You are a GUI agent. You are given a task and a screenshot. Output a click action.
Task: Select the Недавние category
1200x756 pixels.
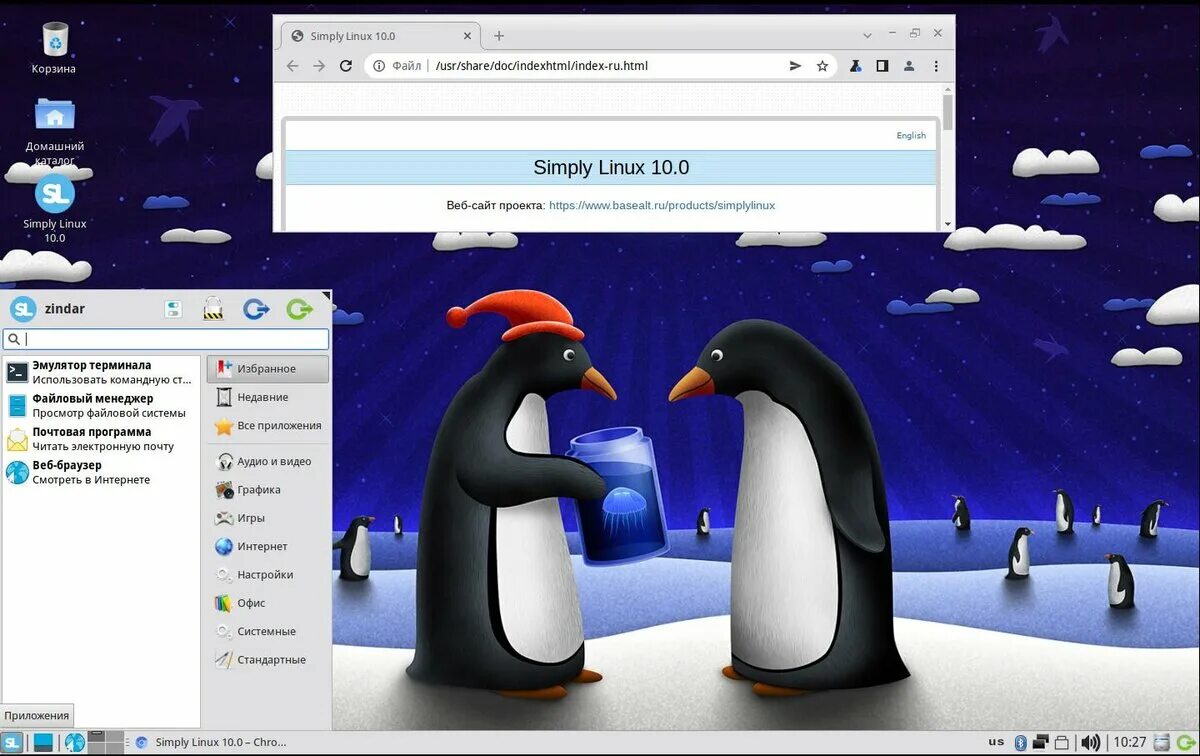coord(268,397)
